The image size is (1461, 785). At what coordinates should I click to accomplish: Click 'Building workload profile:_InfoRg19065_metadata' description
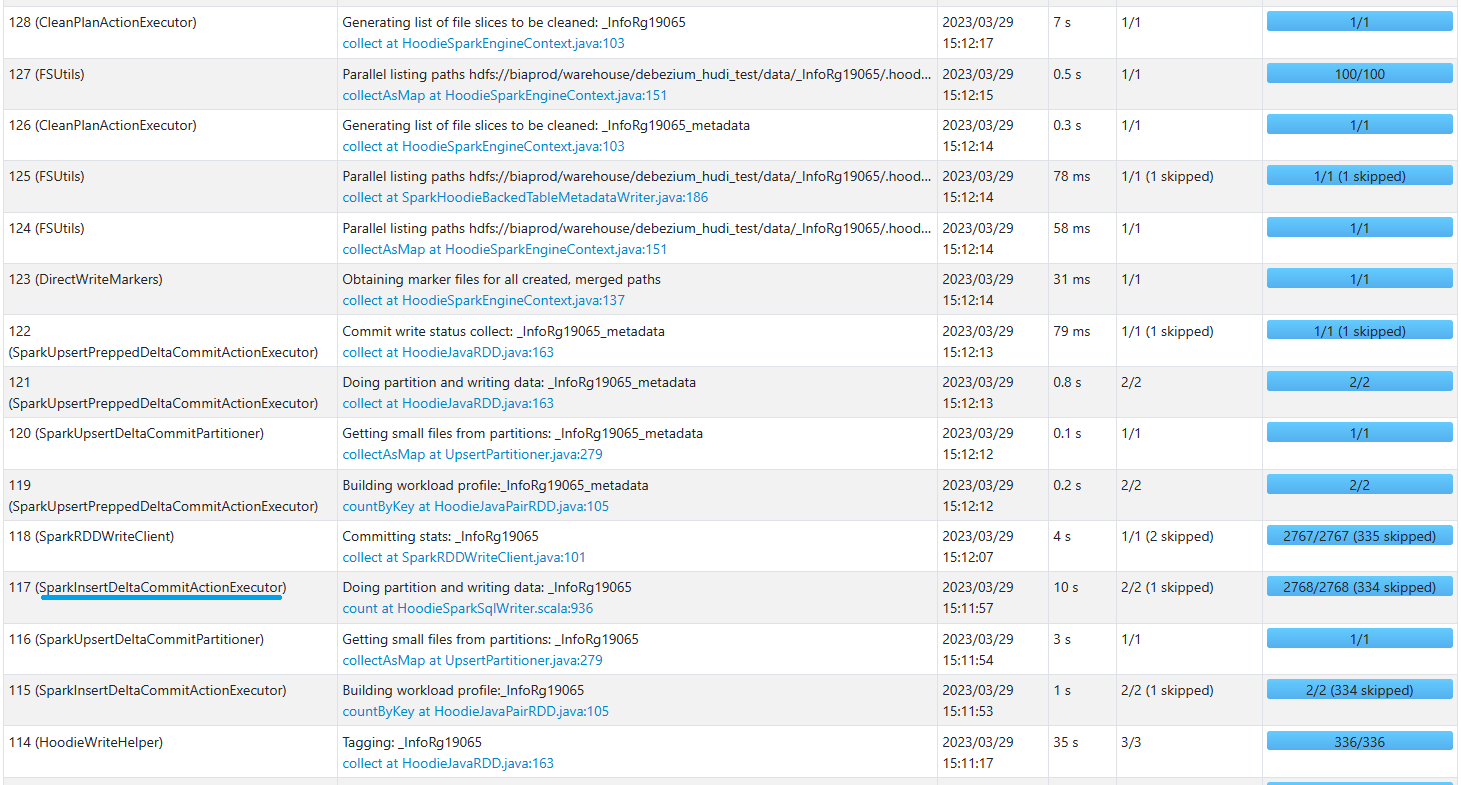pos(496,486)
